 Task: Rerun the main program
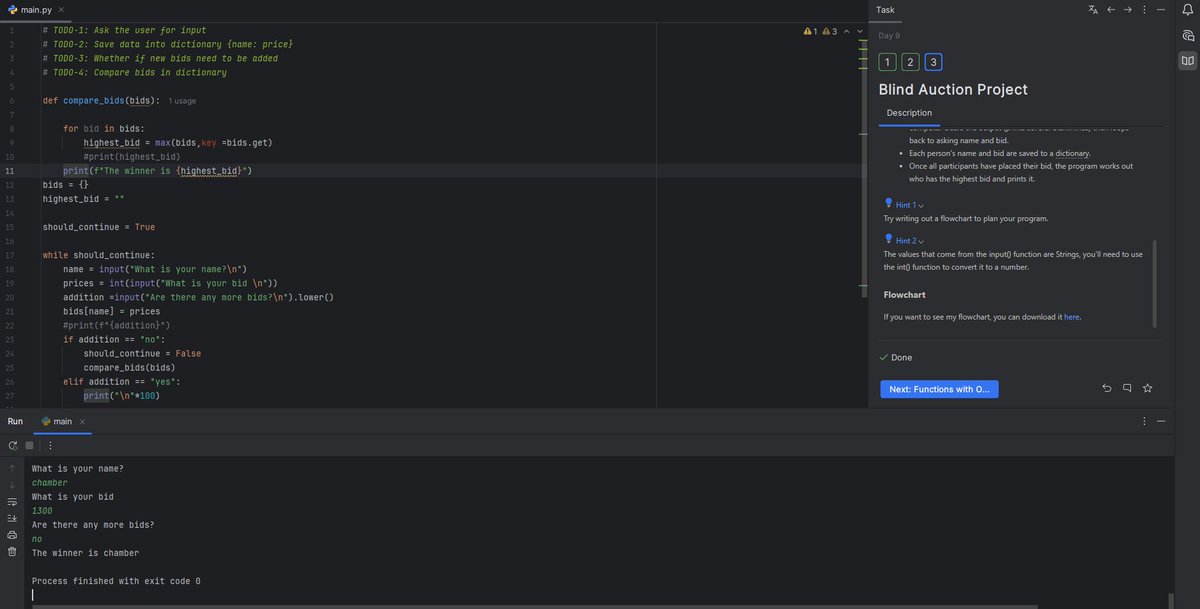[12, 446]
